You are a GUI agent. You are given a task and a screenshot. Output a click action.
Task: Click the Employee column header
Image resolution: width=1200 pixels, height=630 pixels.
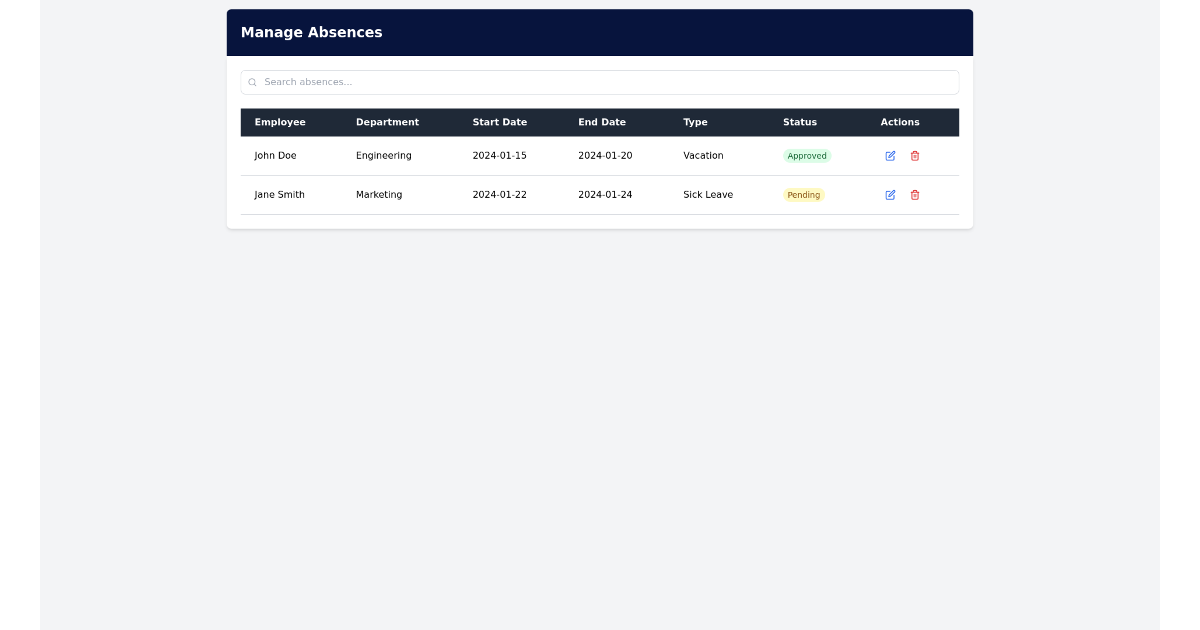click(280, 122)
